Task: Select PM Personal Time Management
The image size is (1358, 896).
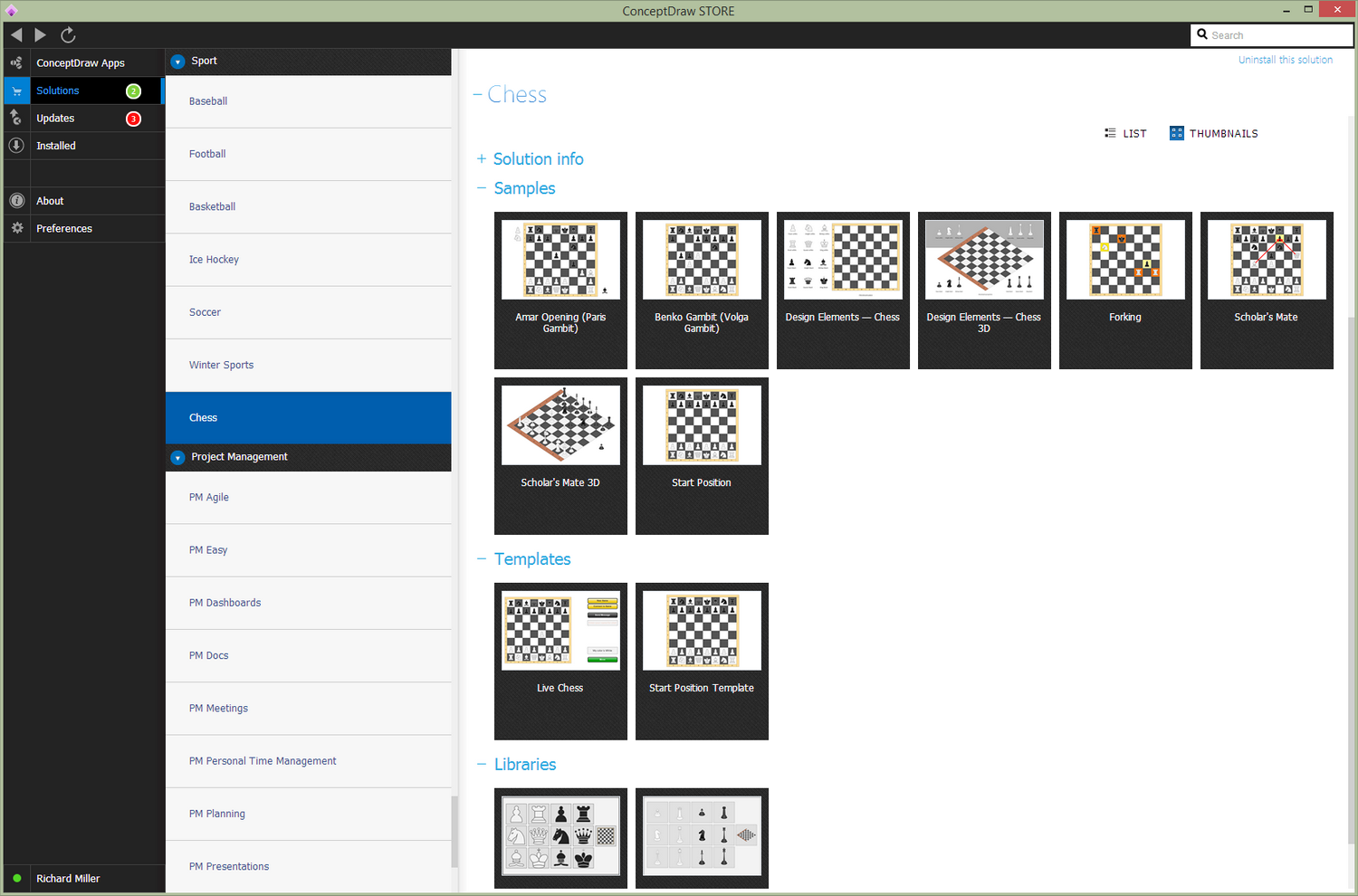Action: click(308, 761)
